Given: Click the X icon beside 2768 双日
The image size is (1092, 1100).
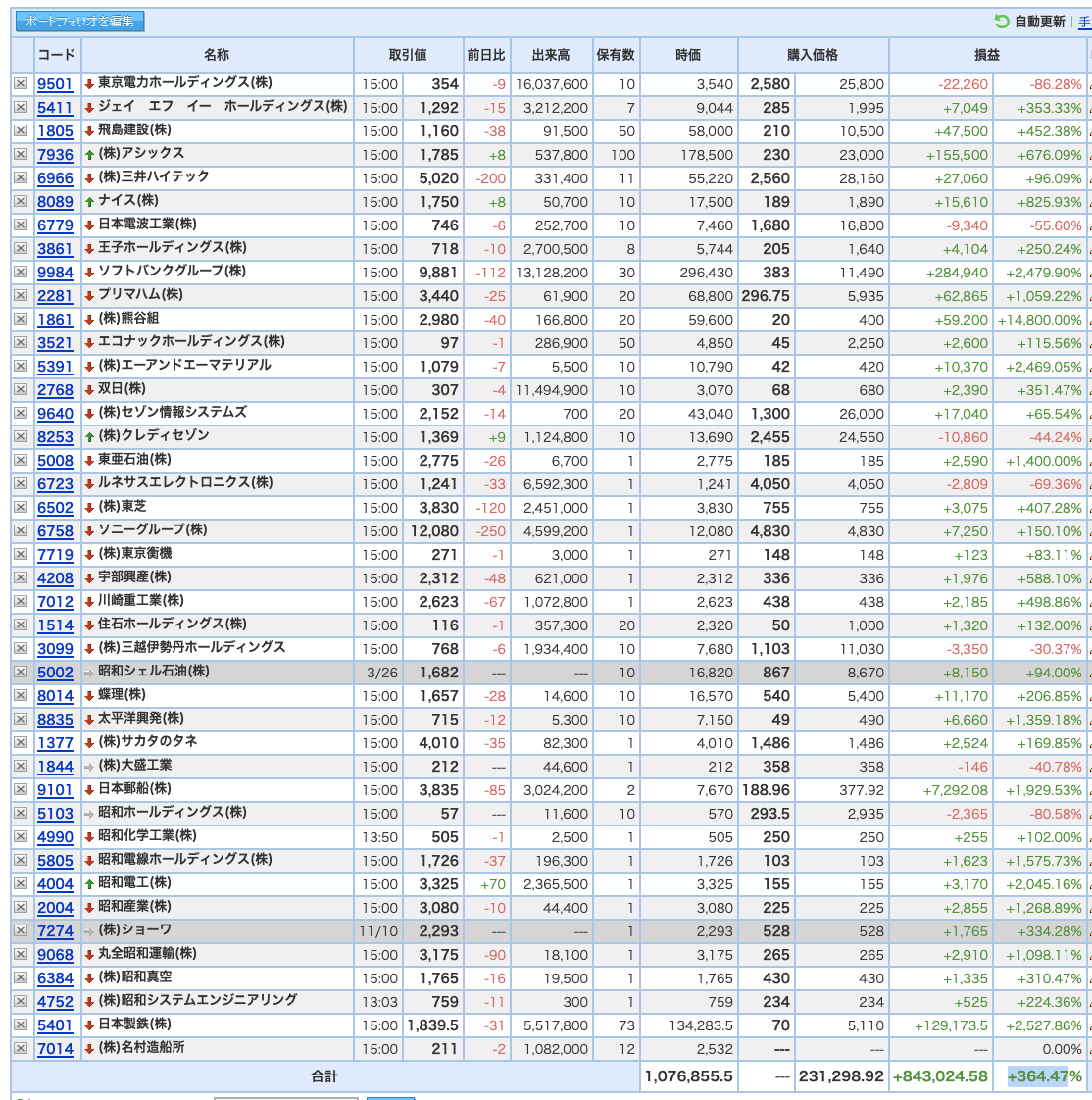Looking at the screenshot, I should [x=21, y=389].
